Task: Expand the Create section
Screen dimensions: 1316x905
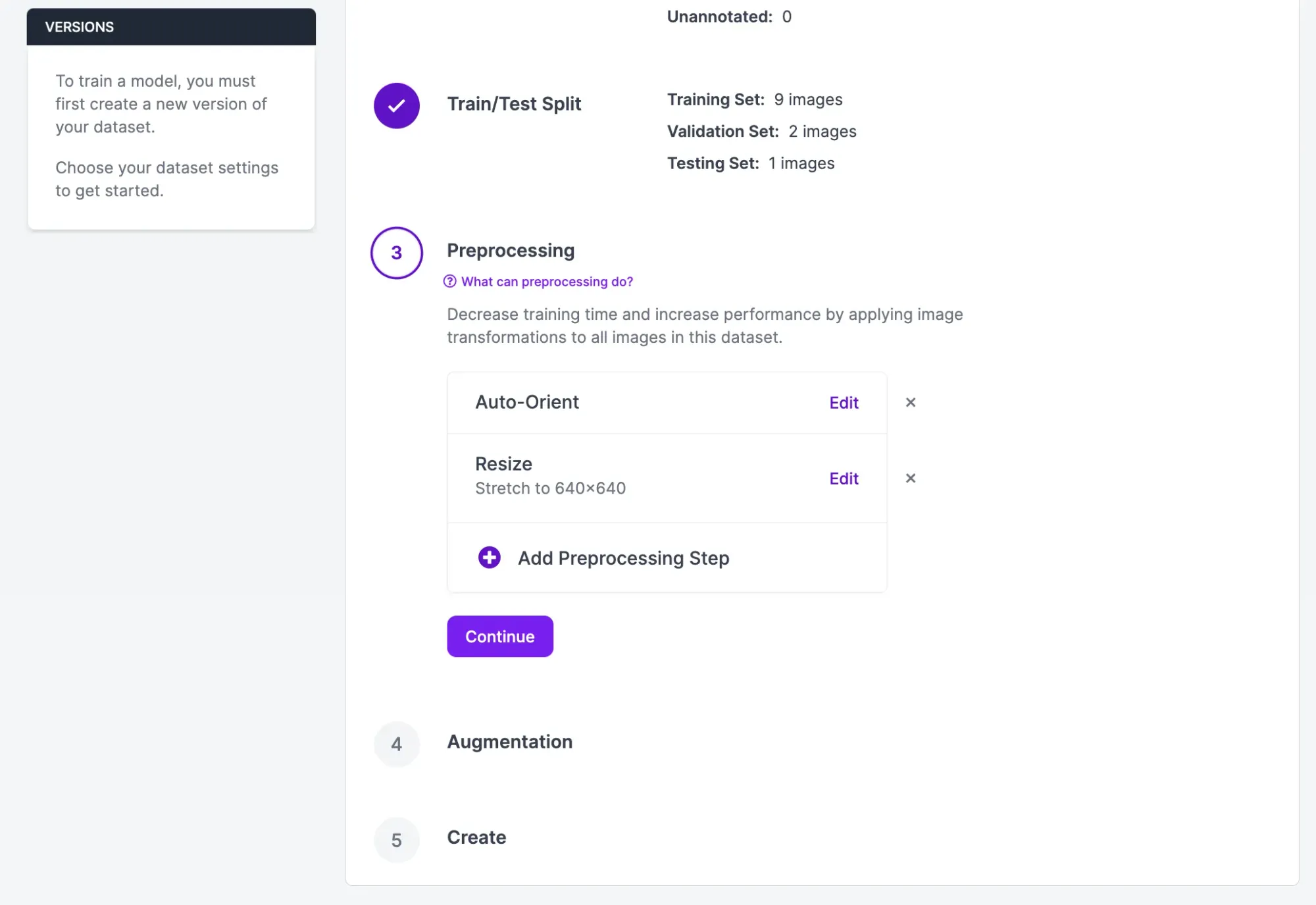Action: pyautogui.click(x=476, y=837)
